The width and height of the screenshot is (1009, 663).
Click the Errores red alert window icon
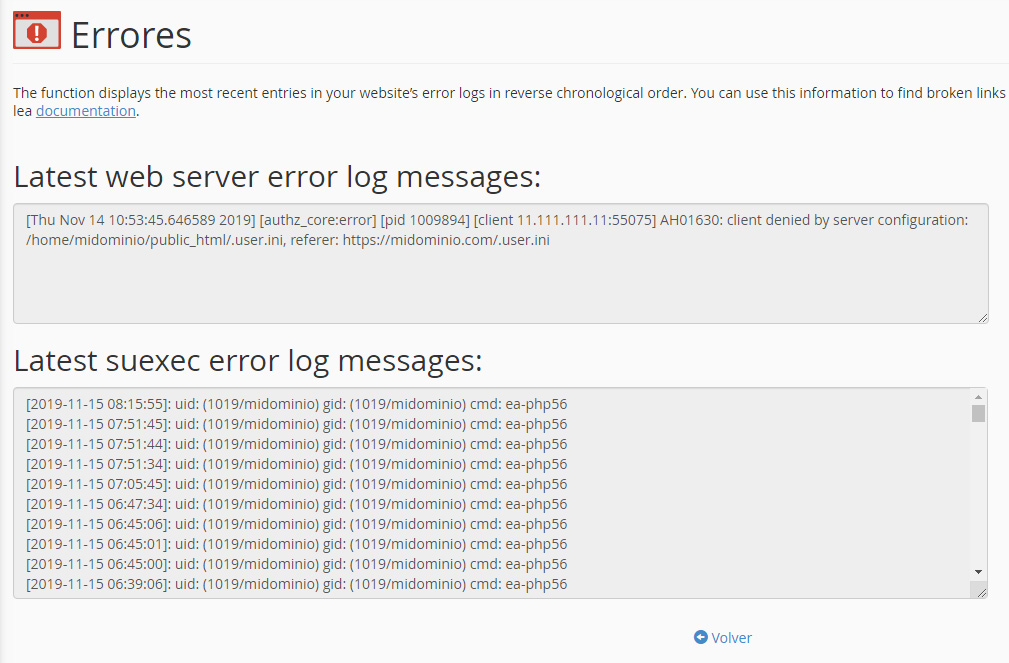(x=36, y=31)
